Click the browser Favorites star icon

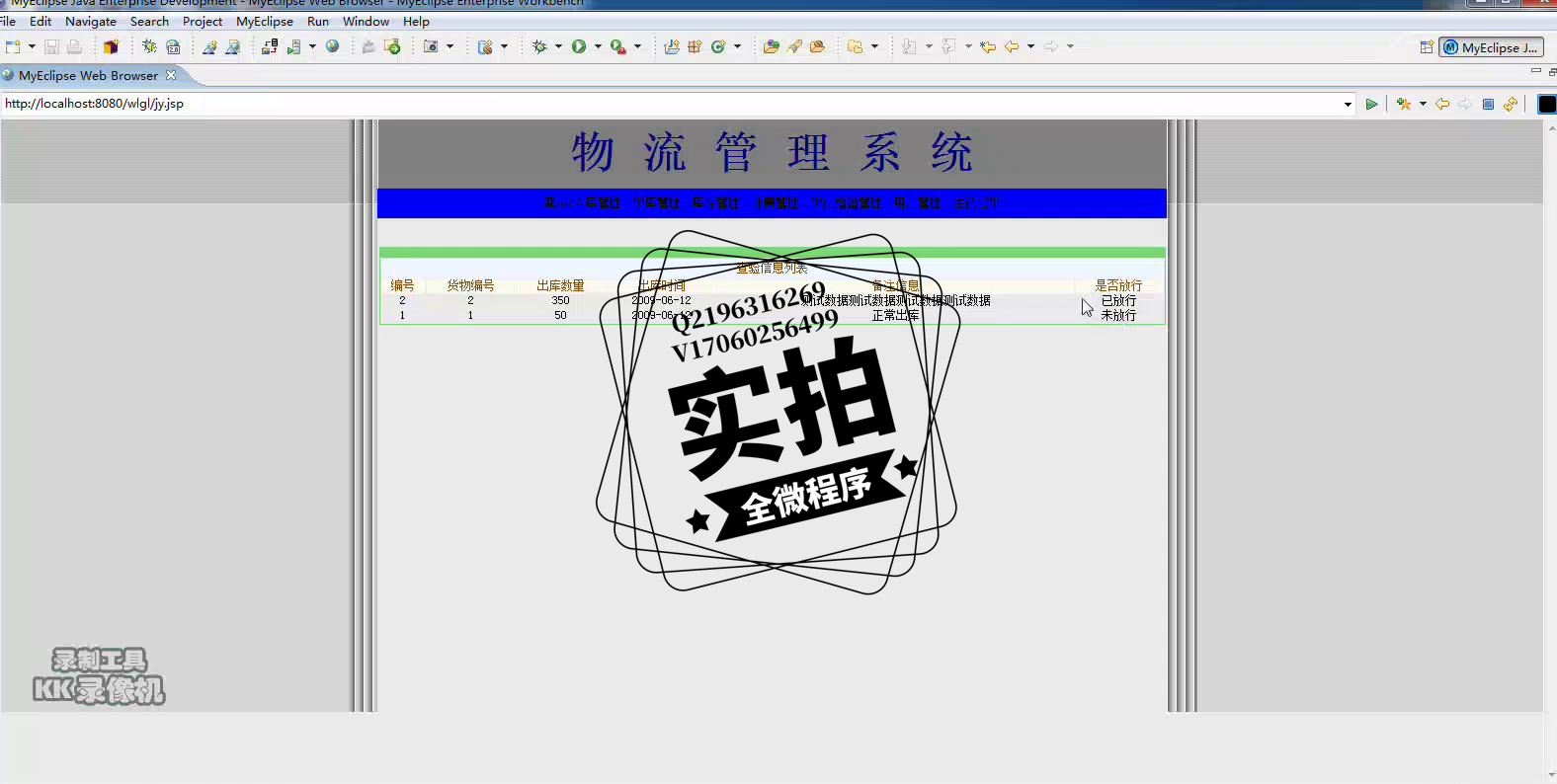pos(1403,104)
